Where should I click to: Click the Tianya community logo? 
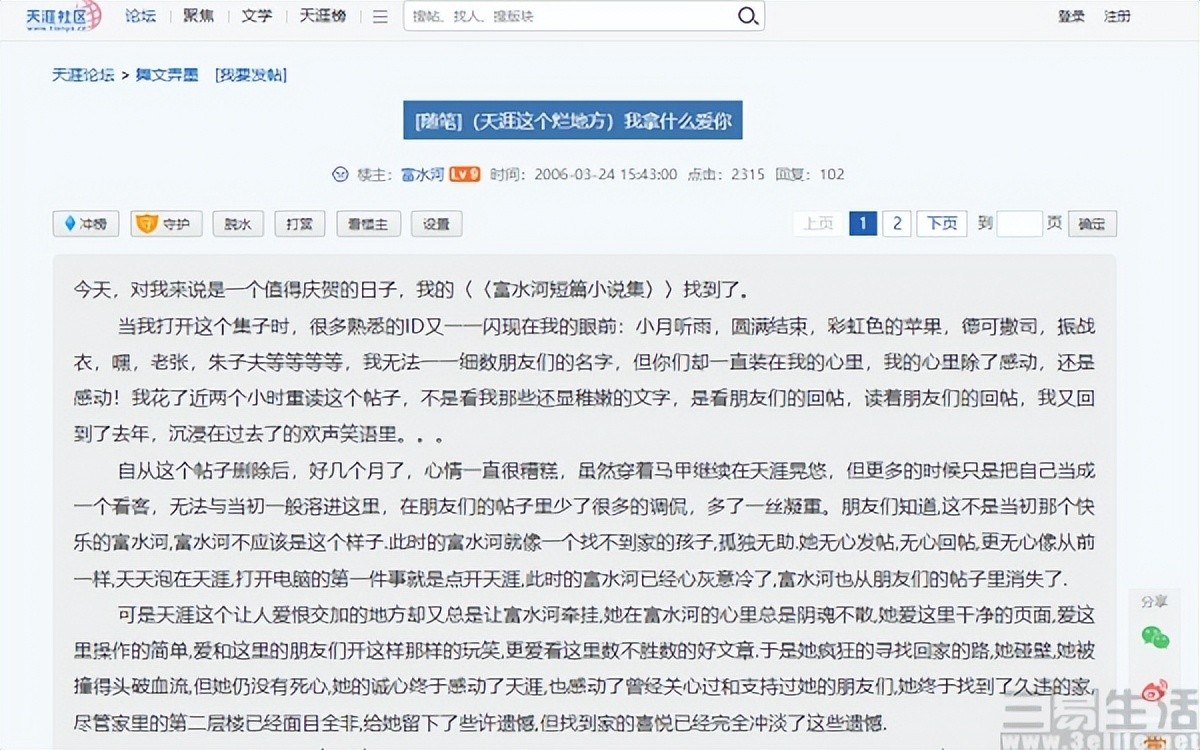pos(63,16)
